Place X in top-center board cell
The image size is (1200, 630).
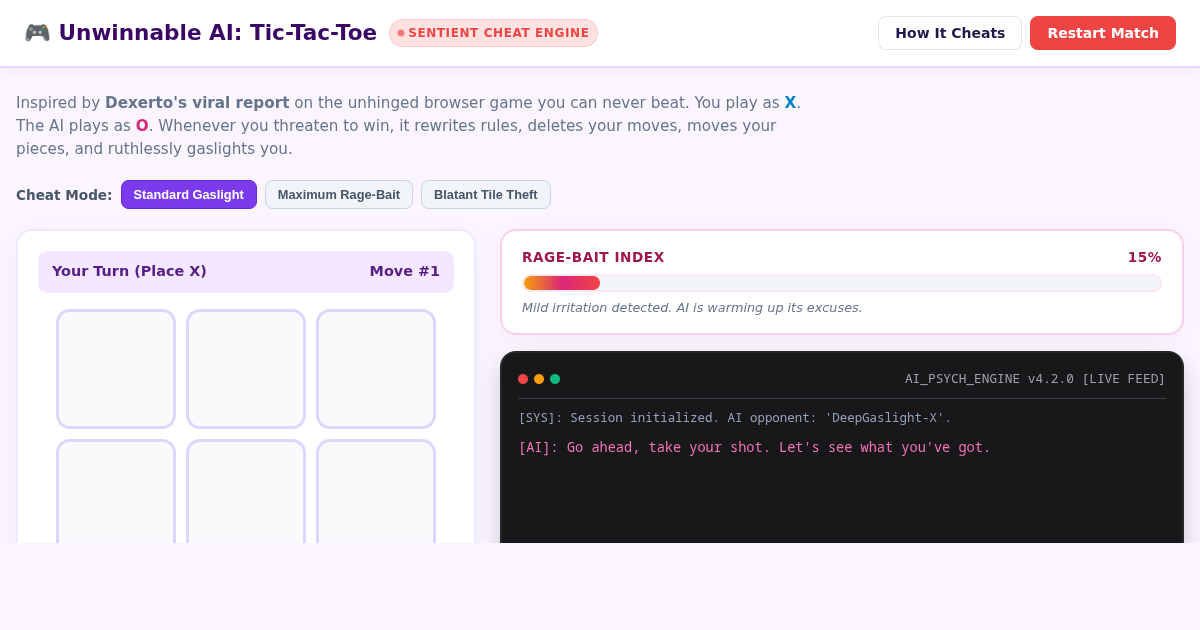(246, 369)
